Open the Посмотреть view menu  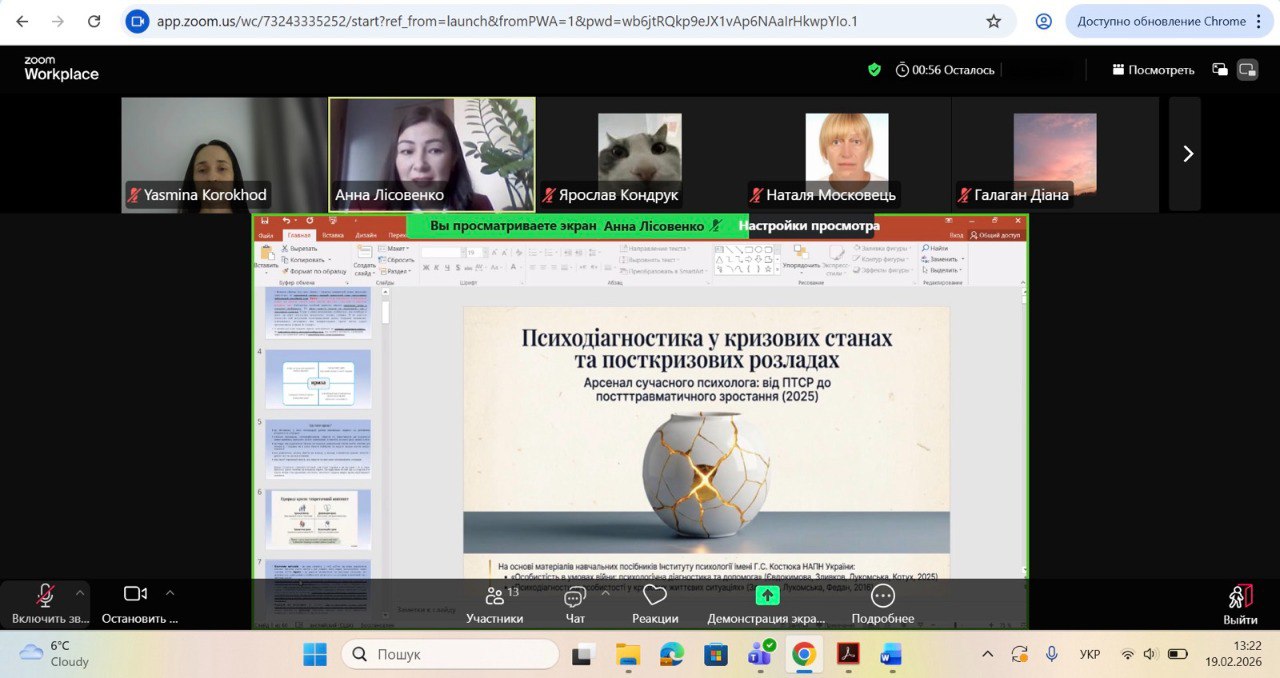point(1153,70)
